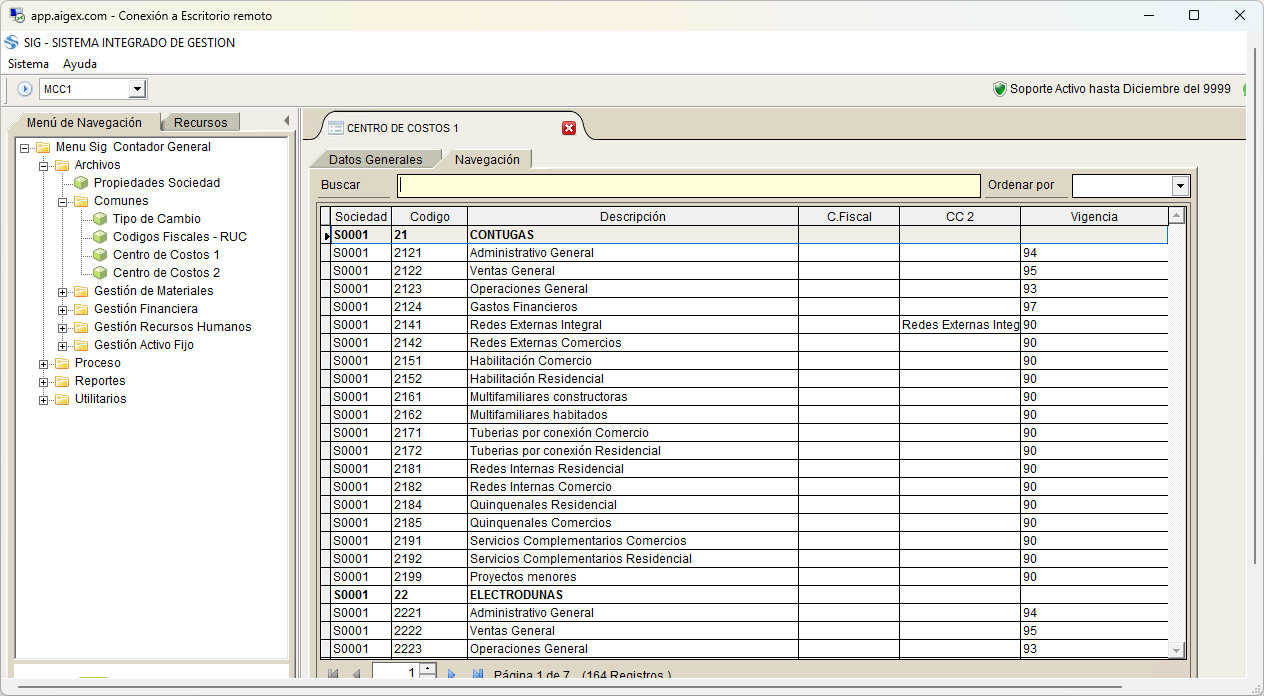Open the MCC1 combo box dropdown

(x=138, y=89)
